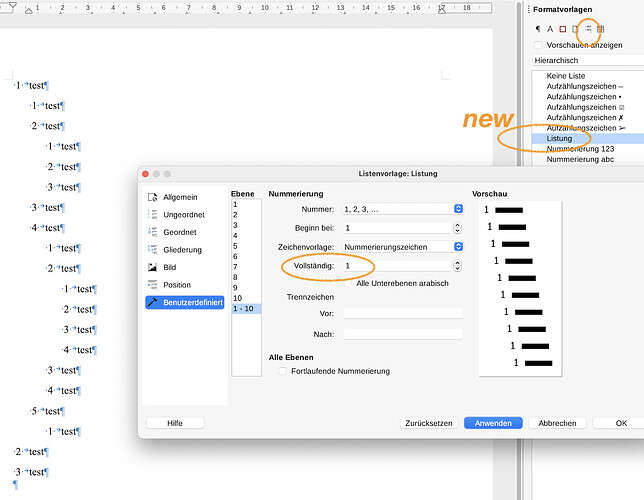Select the Listung list style
644x500 pixels.
(x=588, y=138)
